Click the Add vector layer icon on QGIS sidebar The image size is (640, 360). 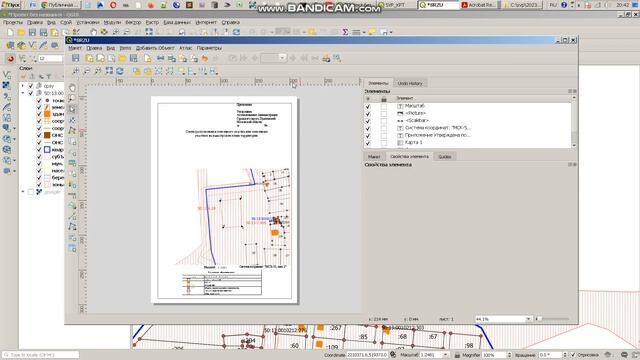click(7, 75)
